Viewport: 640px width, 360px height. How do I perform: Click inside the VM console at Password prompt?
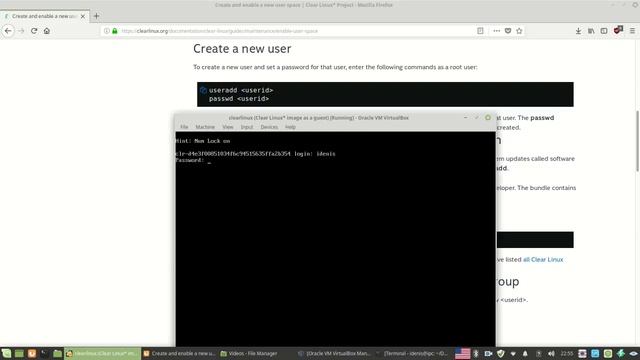(x=209, y=161)
